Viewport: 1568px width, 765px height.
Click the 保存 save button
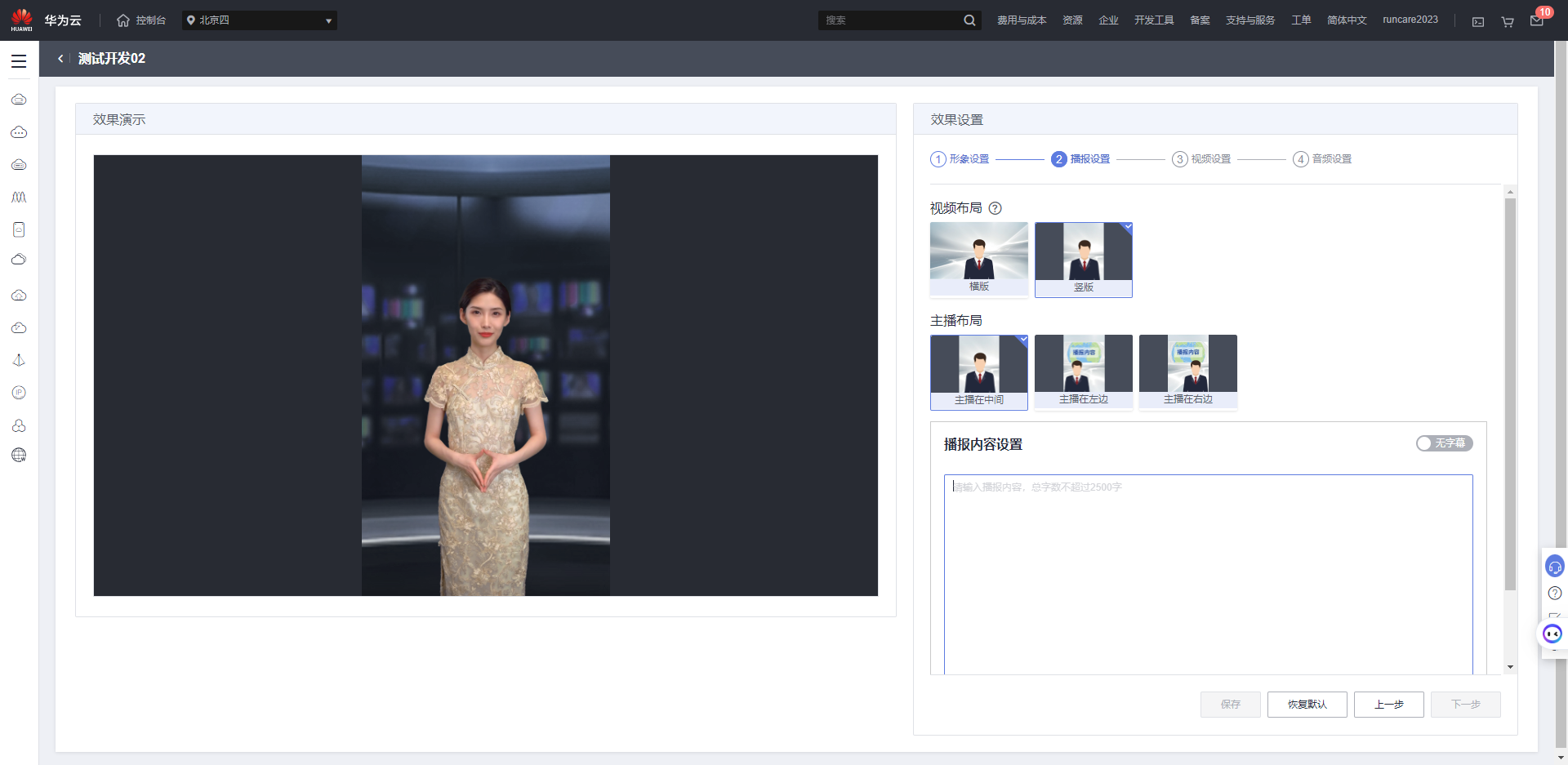tap(1231, 705)
